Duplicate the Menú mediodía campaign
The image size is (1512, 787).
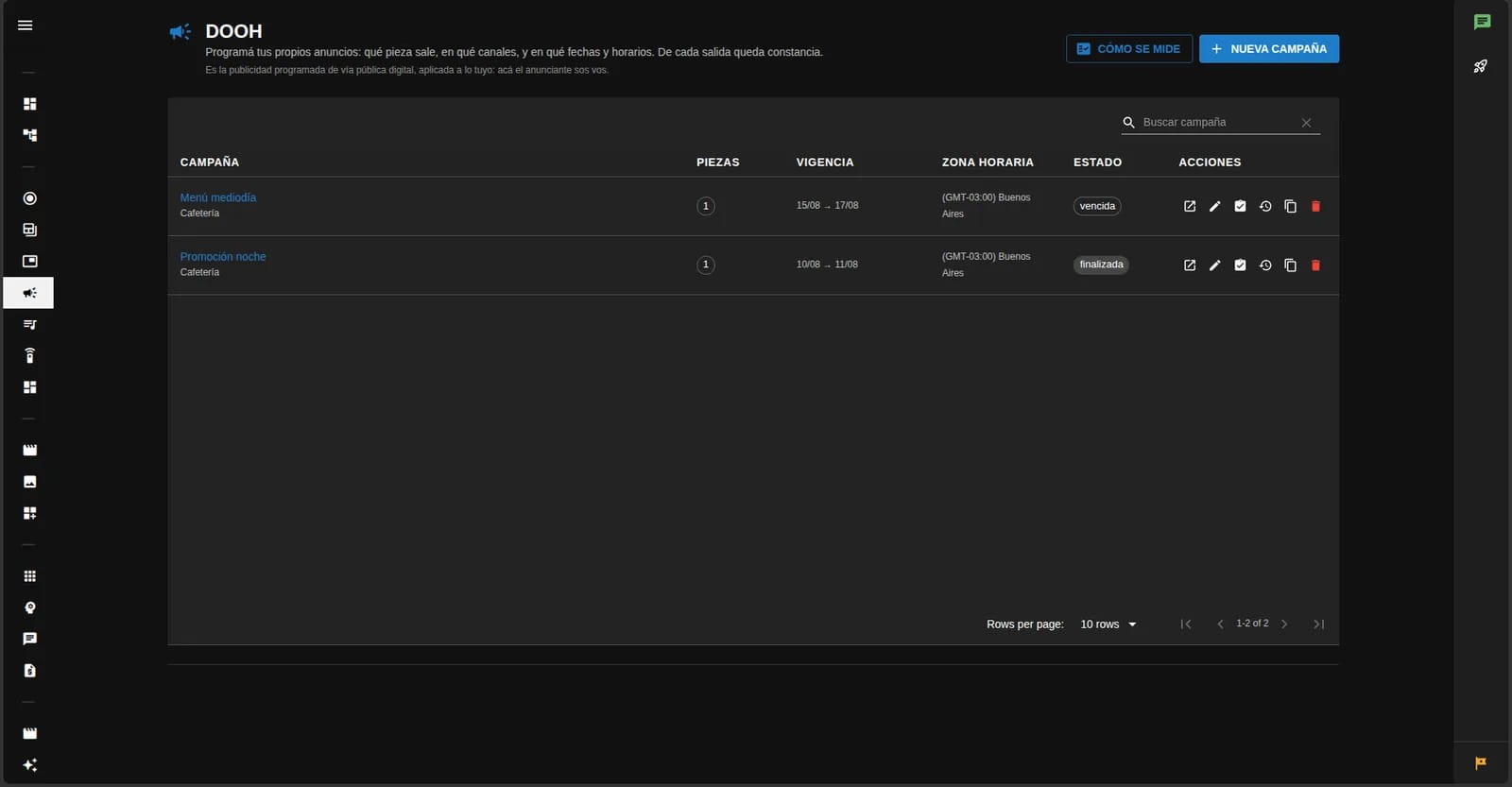point(1290,206)
